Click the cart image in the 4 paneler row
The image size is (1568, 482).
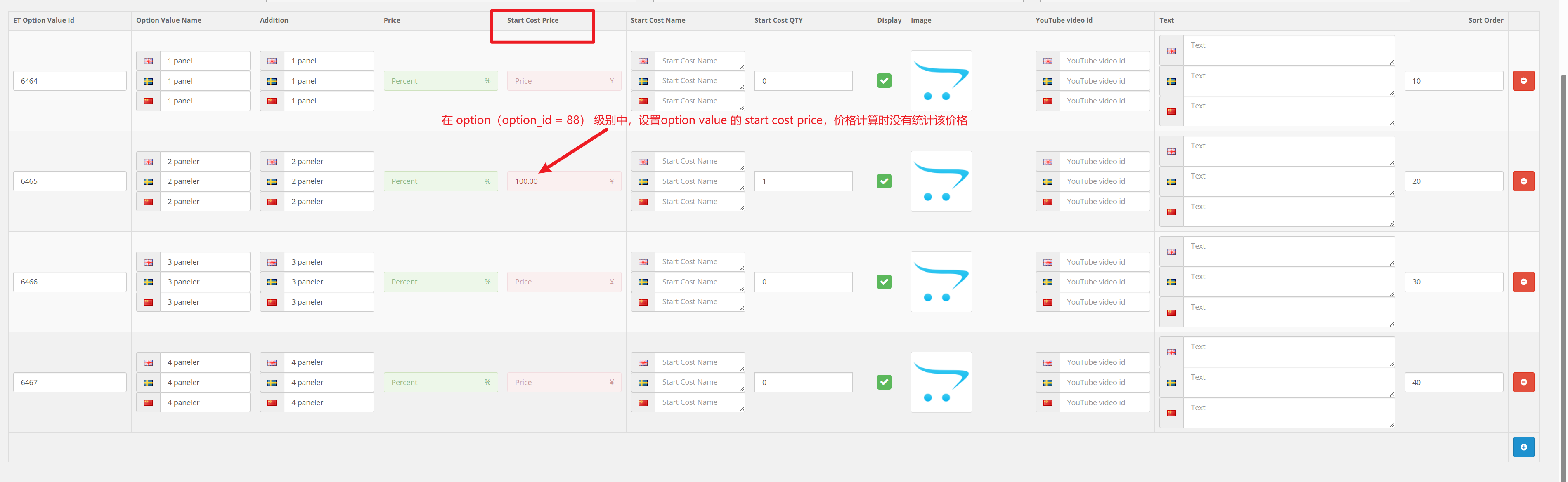click(941, 382)
